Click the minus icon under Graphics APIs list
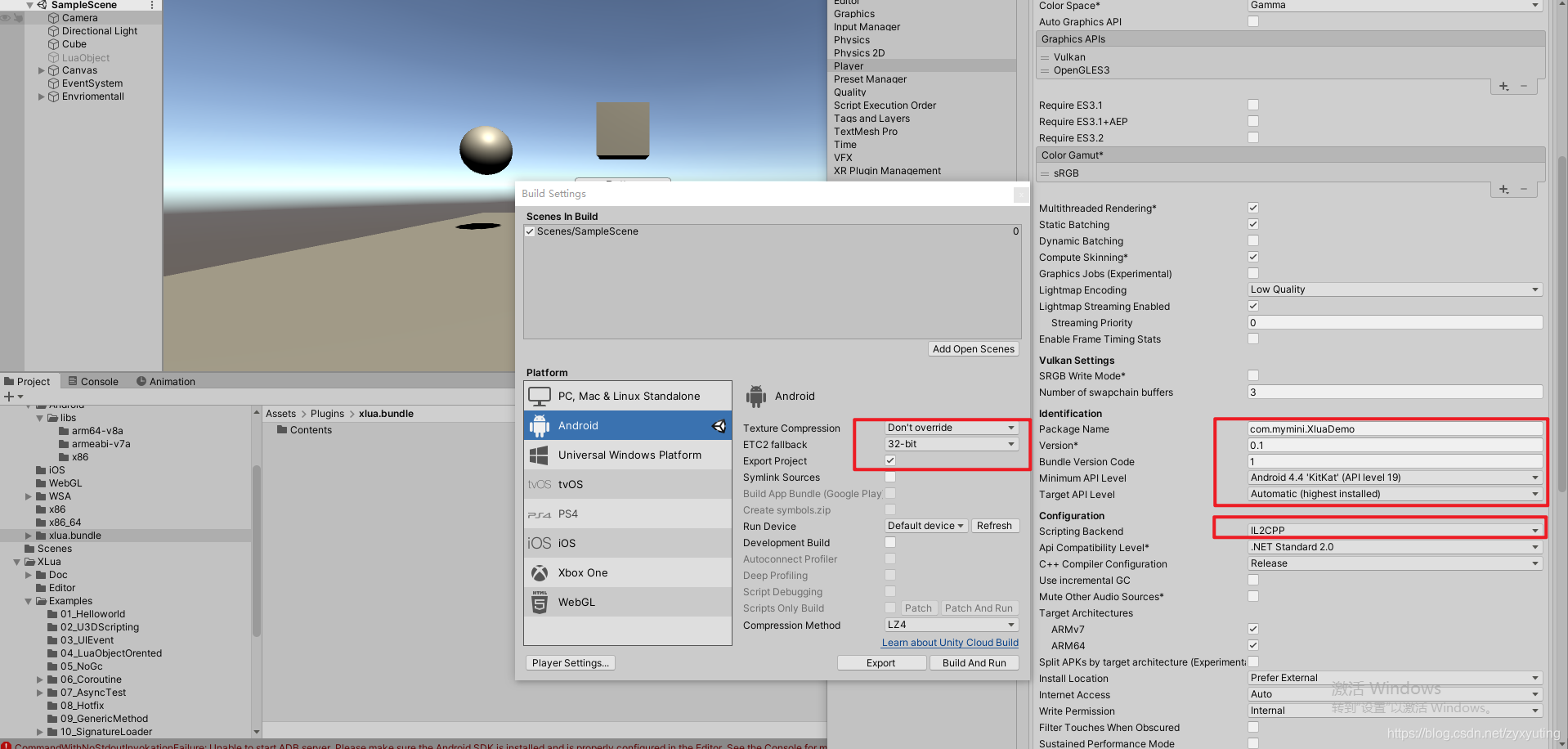The height and width of the screenshot is (749, 1568). [x=1524, y=86]
